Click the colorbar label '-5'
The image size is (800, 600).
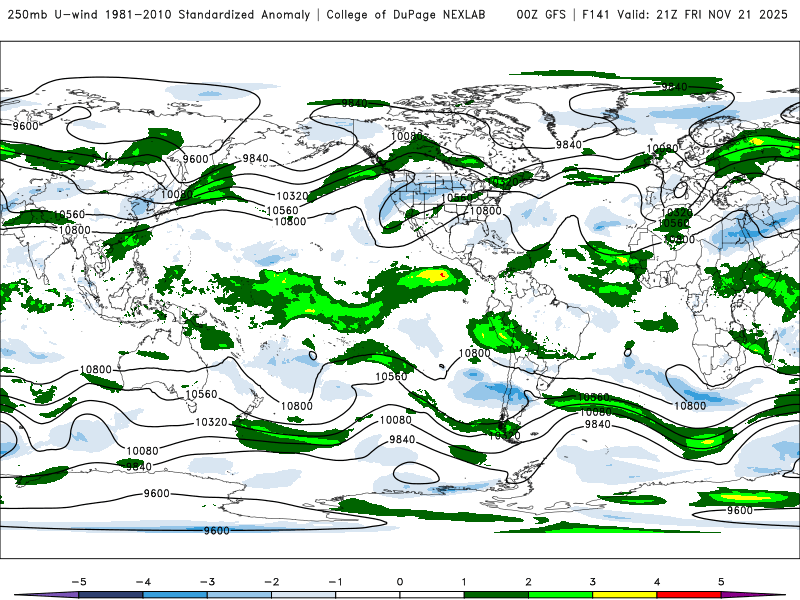pyautogui.click(x=79, y=582)
